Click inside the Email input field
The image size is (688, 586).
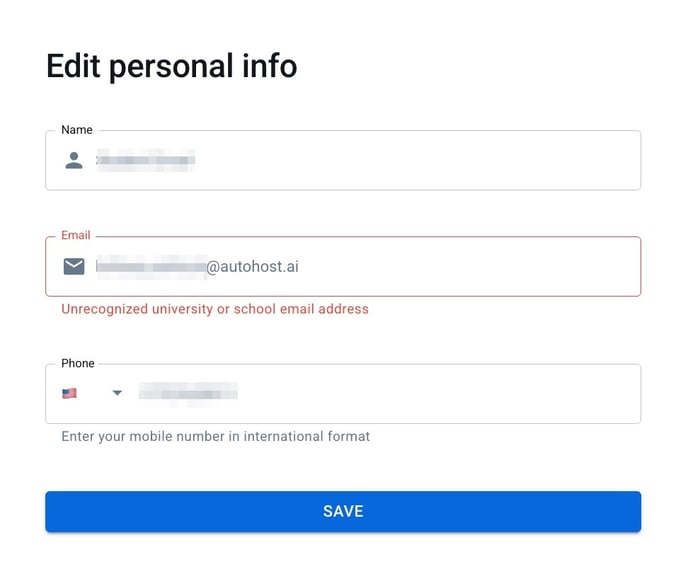(x=450, y=266)
